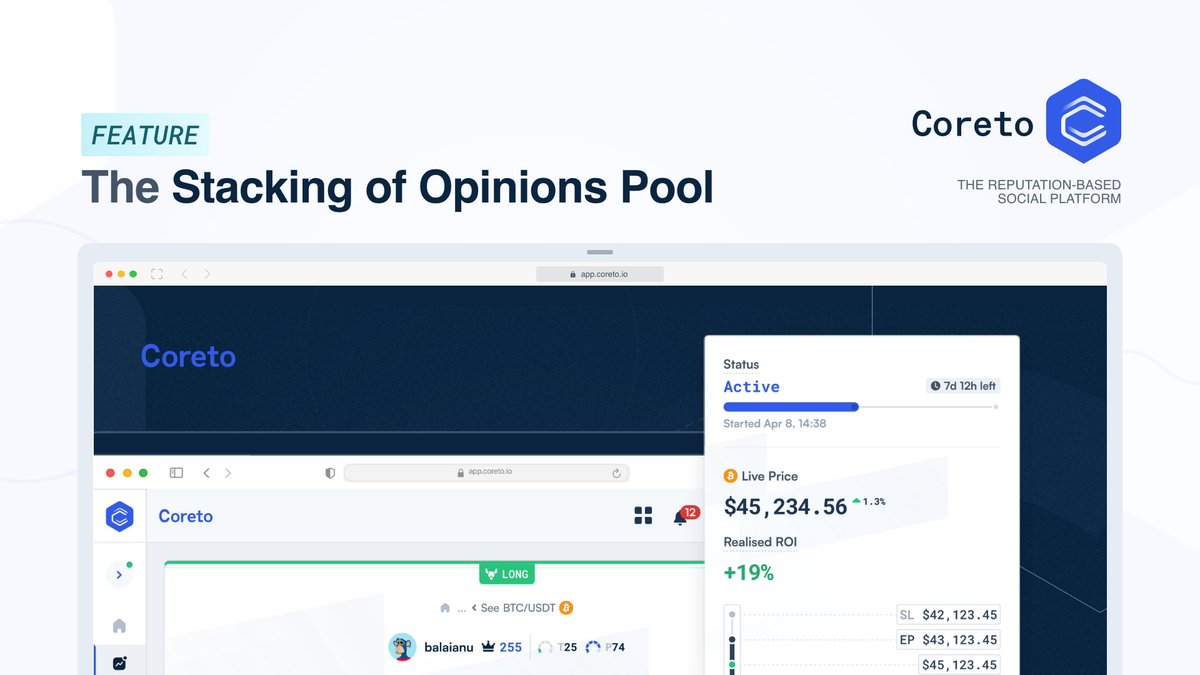Screen dimensions: 1200x675
Task: Click the large Coreto hexagon logo top right
Action: [x=1083, y=121]
